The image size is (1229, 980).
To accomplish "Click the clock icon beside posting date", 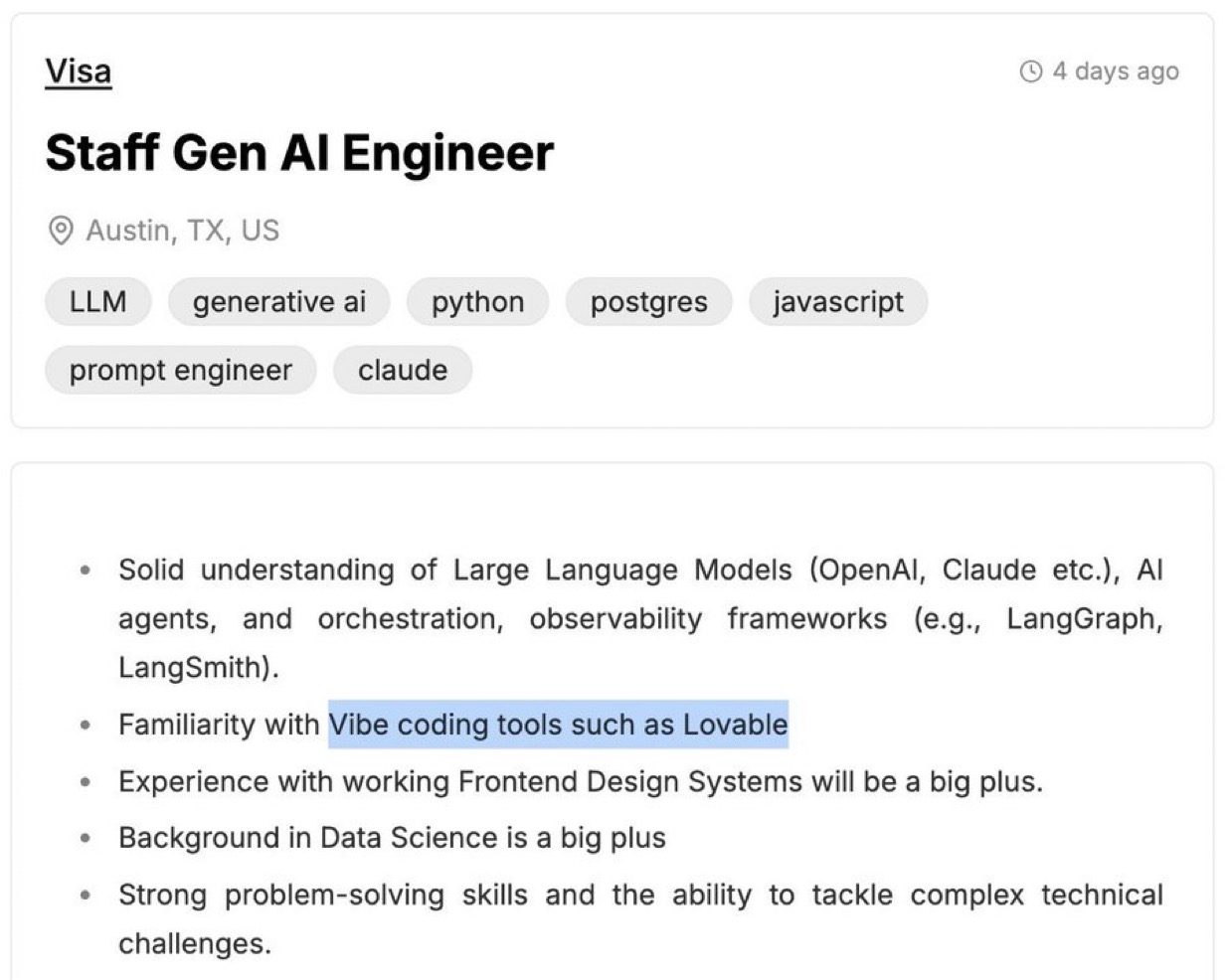I will 1031,72.
